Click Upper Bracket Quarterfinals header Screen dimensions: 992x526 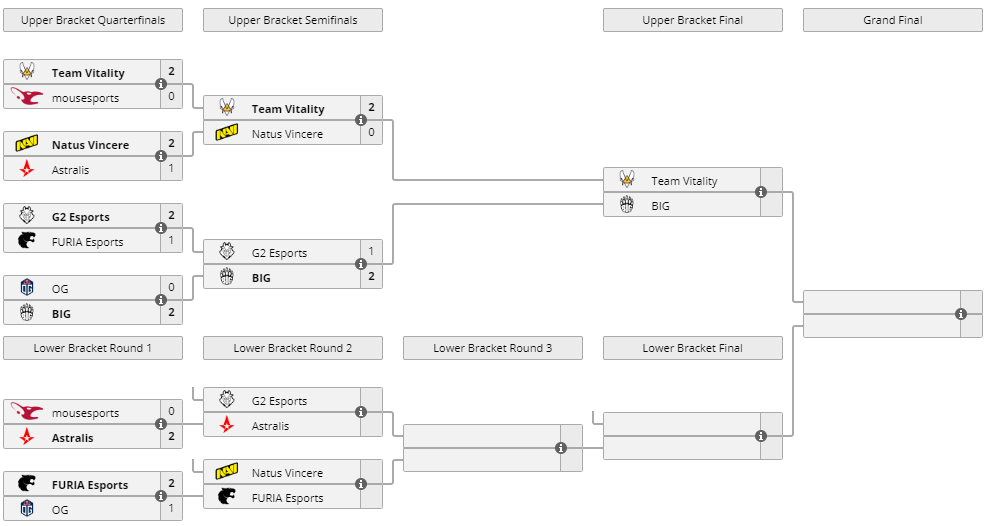tap(93, 20)
